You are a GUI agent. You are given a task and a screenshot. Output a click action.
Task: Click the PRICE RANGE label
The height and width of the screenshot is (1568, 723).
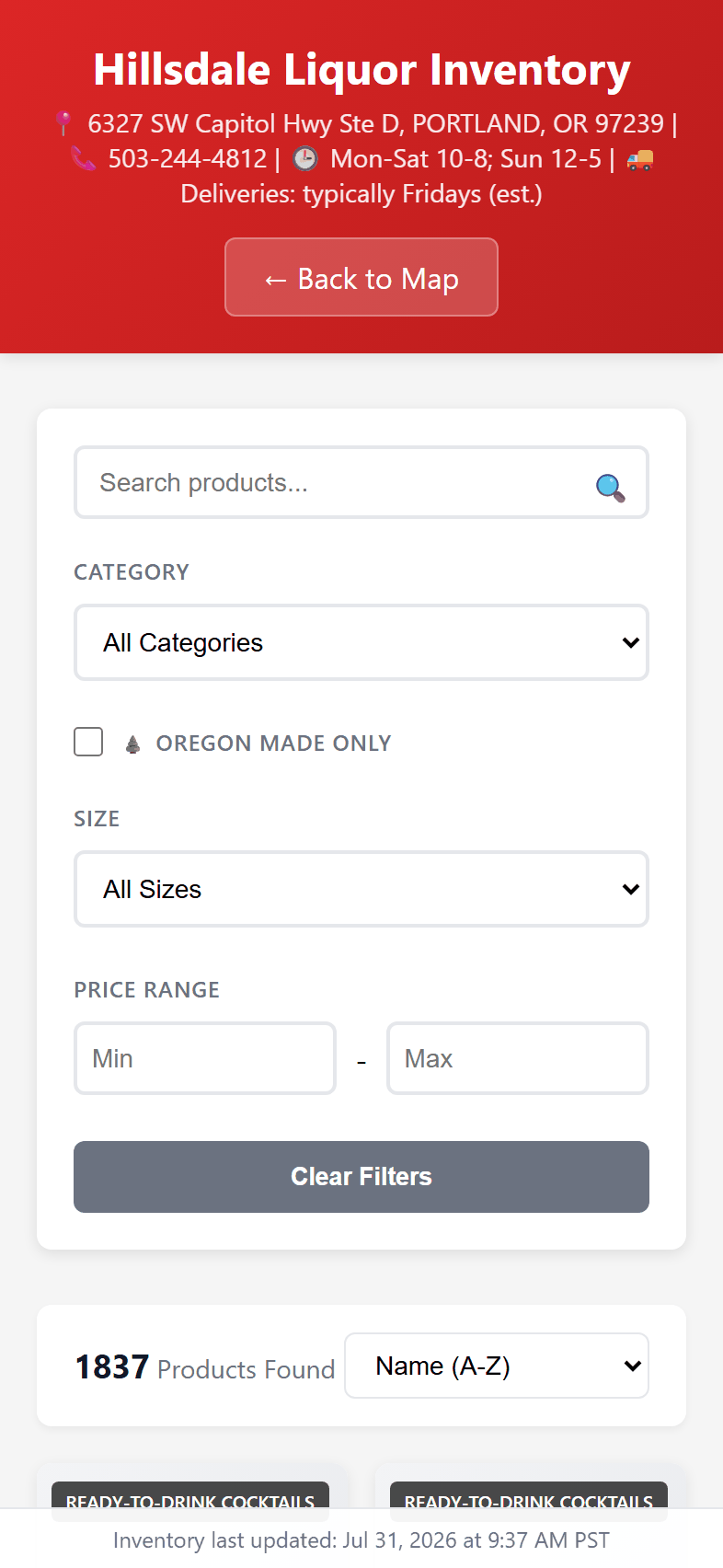(146, 990)
